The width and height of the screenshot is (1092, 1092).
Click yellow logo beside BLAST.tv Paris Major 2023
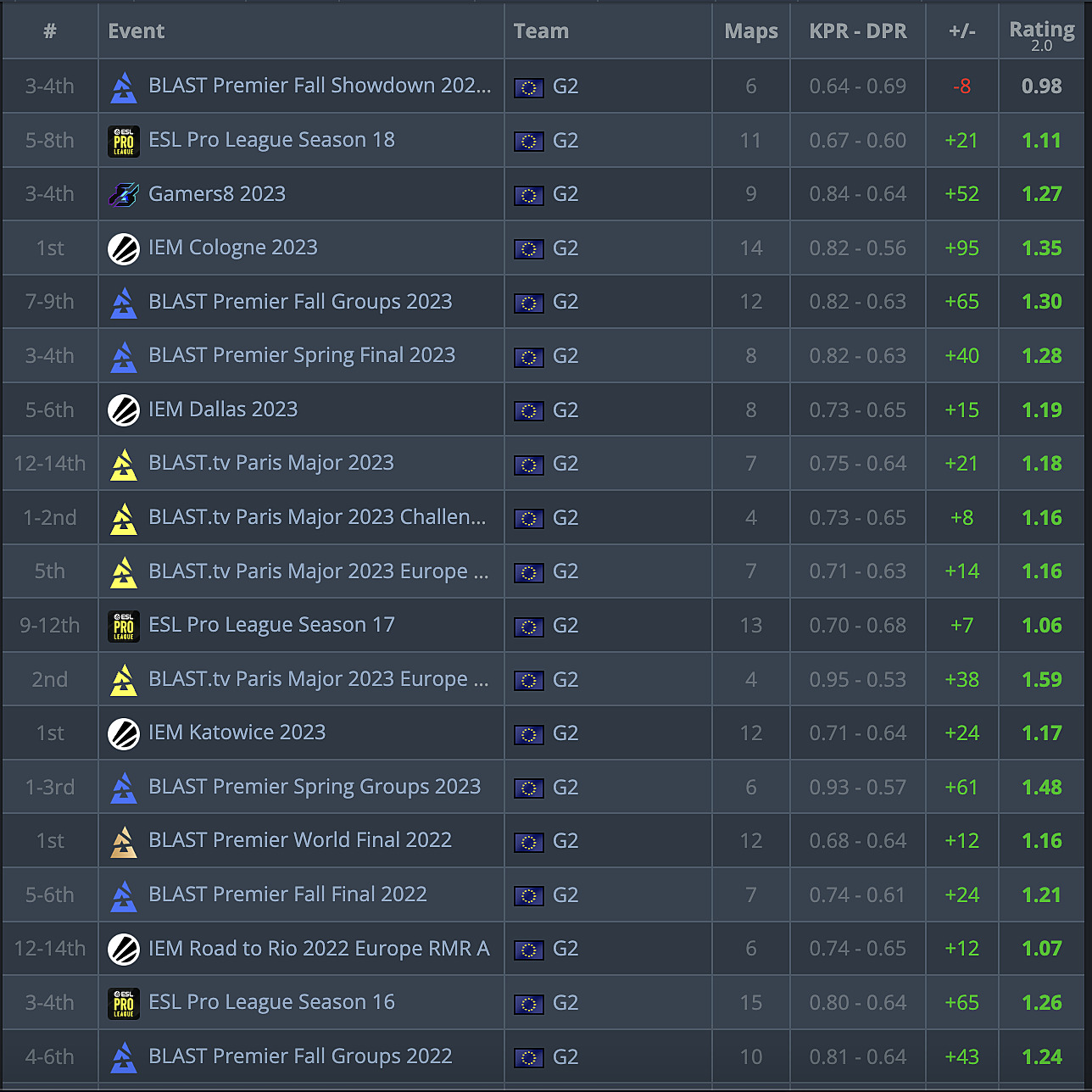click(x=124, y=465)
